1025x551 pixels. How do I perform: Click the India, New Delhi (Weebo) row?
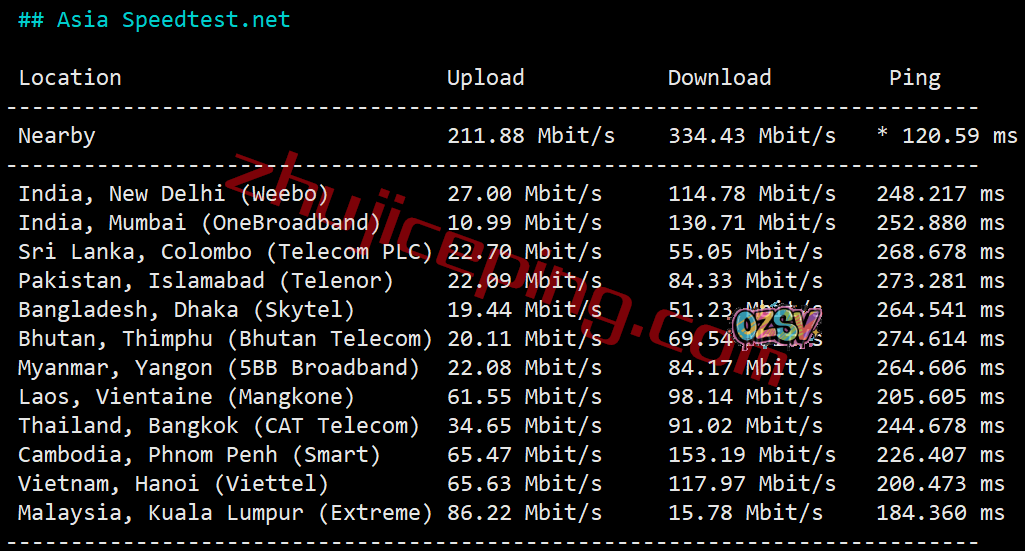tap(173, 194)
